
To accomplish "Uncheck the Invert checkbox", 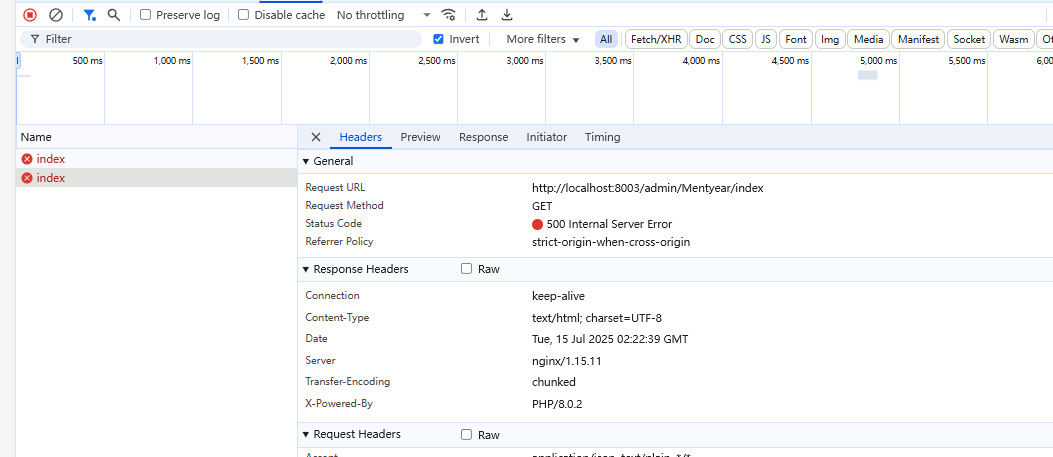I will (x=439, y=39).
